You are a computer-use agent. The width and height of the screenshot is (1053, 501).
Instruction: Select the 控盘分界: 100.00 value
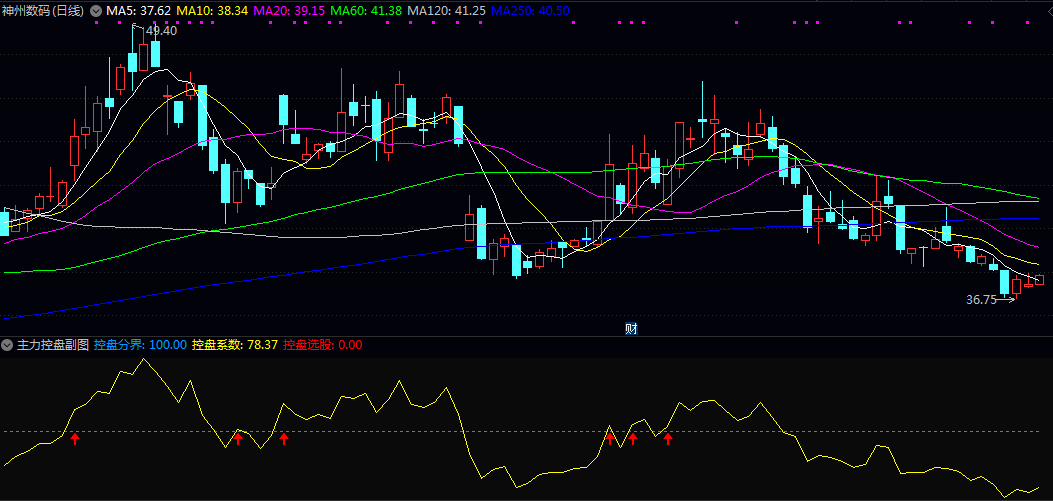pyautogui.click(x=140, y=345)
